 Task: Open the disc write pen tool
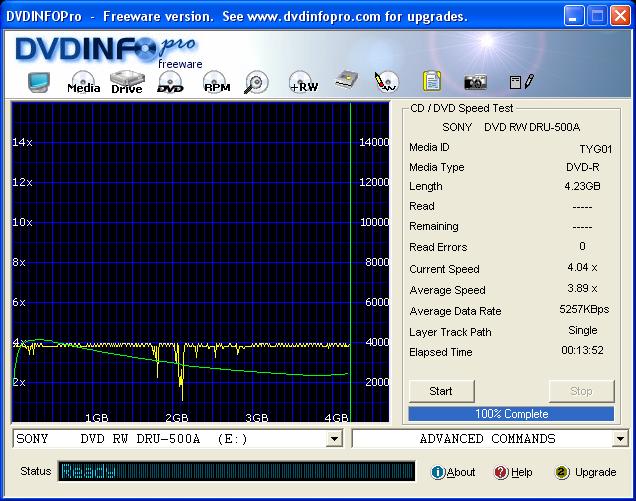[387, 82]
